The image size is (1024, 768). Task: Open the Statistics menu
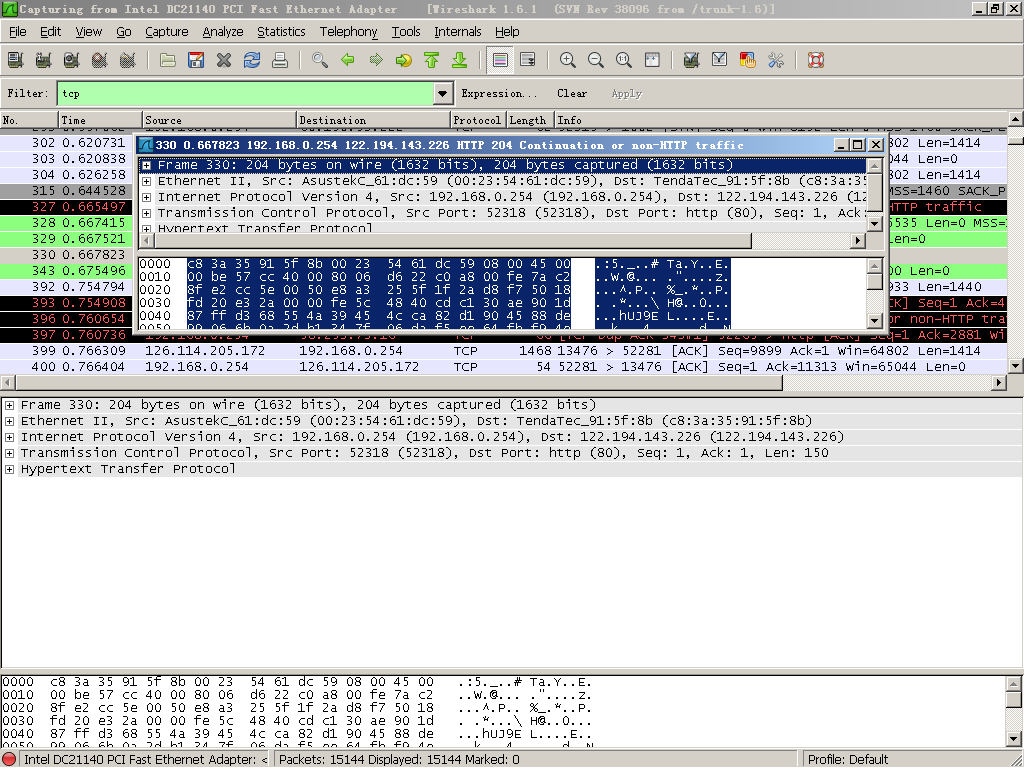[x=281, y=31]
